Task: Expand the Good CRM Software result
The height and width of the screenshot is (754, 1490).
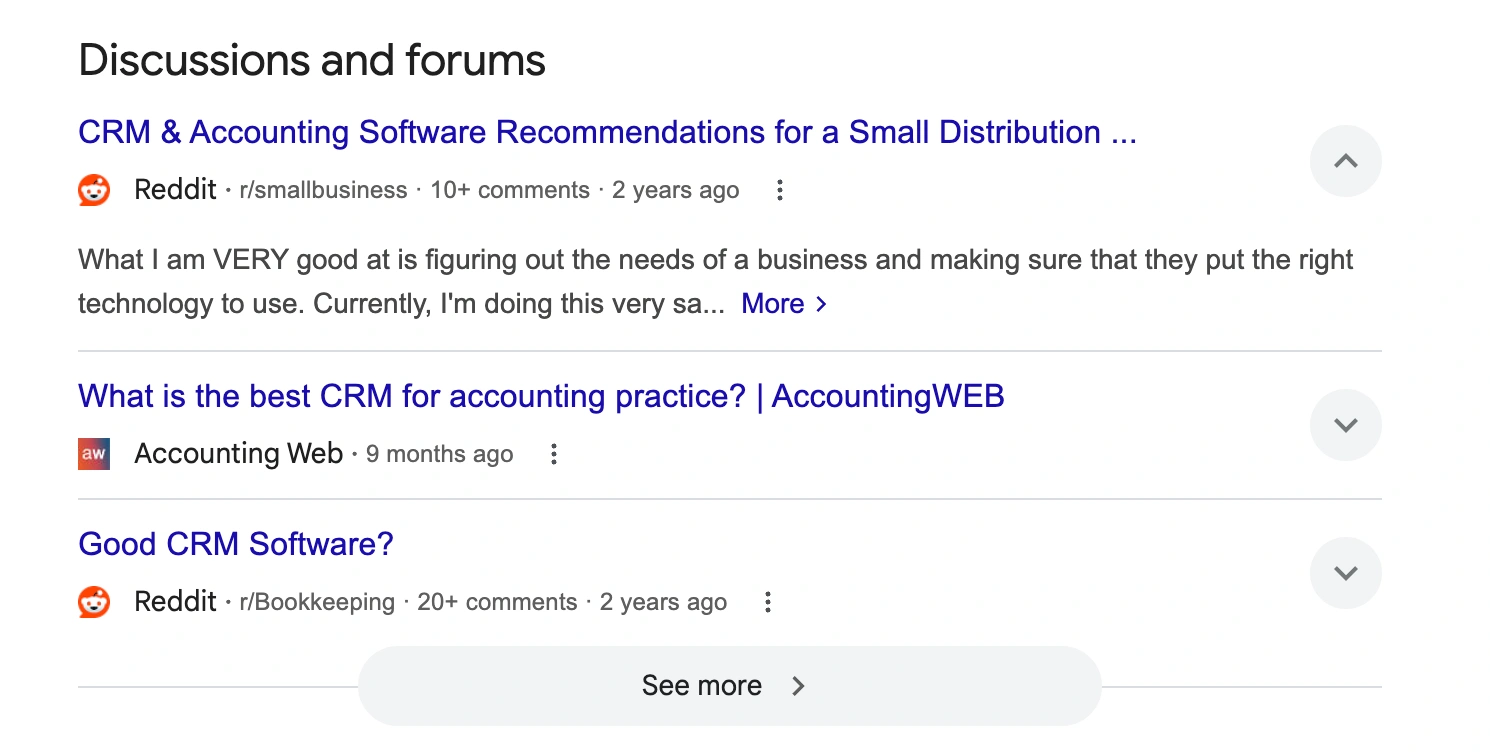Action: coord(1345,572)
